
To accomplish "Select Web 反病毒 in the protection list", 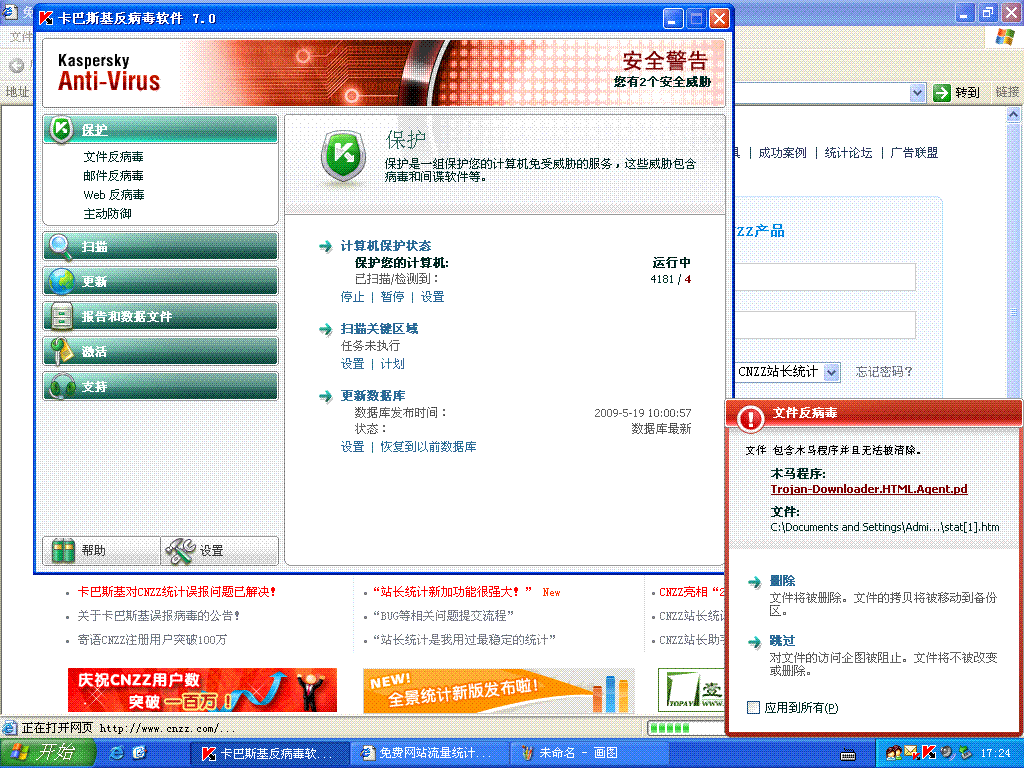I will (x=113, y=195).
